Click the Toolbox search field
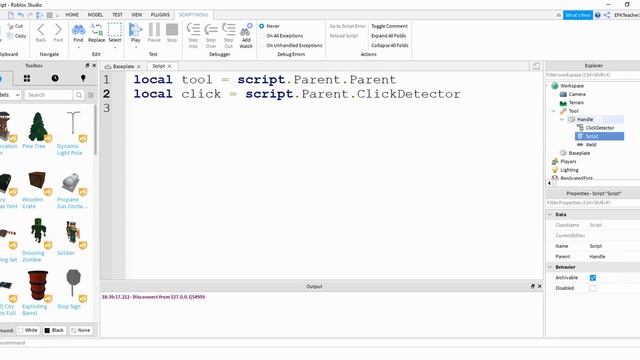Image resolution: width=640 pixels, height=360 pixels. pos(49,95)
